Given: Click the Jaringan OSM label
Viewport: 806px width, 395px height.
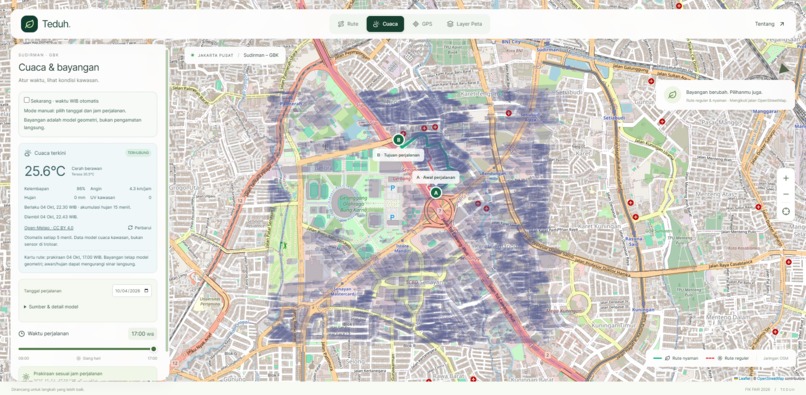Looking at the screenshot, I should 776,358.
